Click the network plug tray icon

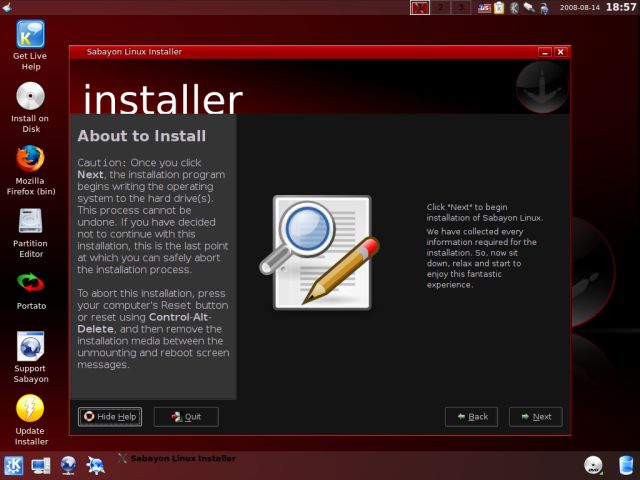[529, 8]
